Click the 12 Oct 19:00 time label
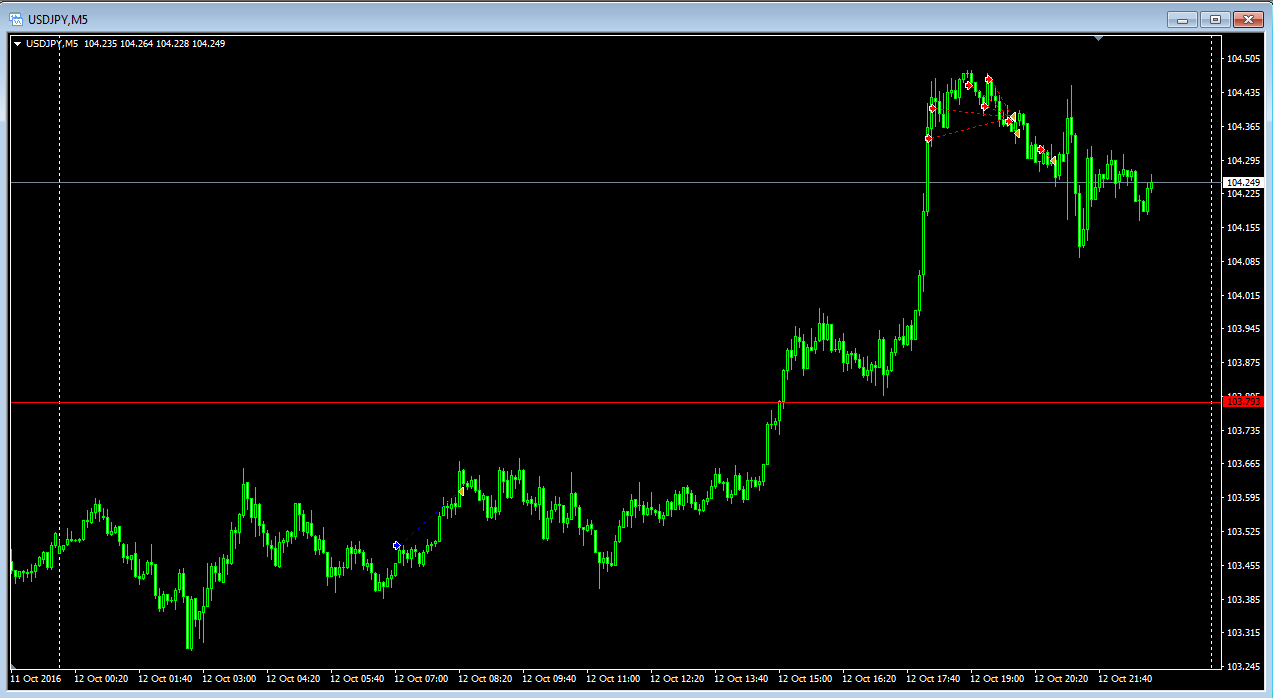 [997, 679]
